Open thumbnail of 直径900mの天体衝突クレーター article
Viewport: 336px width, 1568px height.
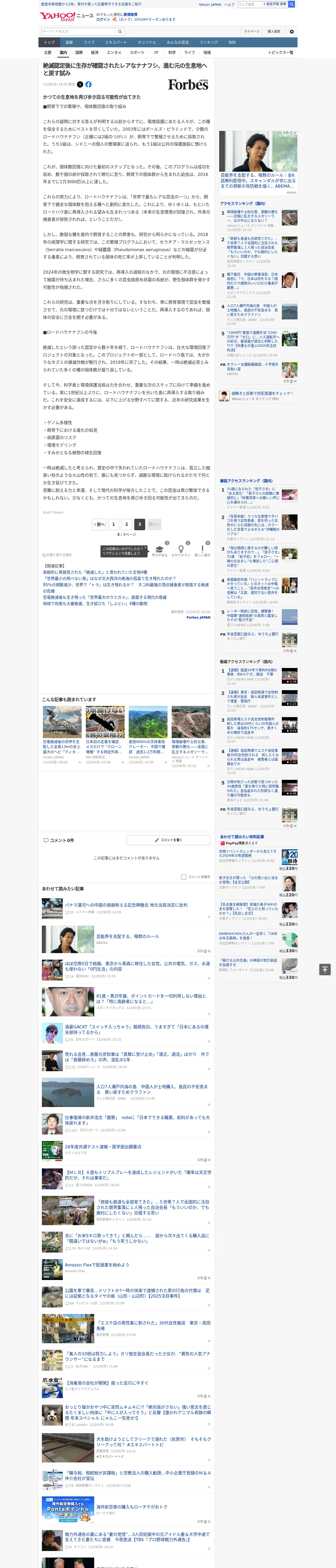[x=148, y=722]
